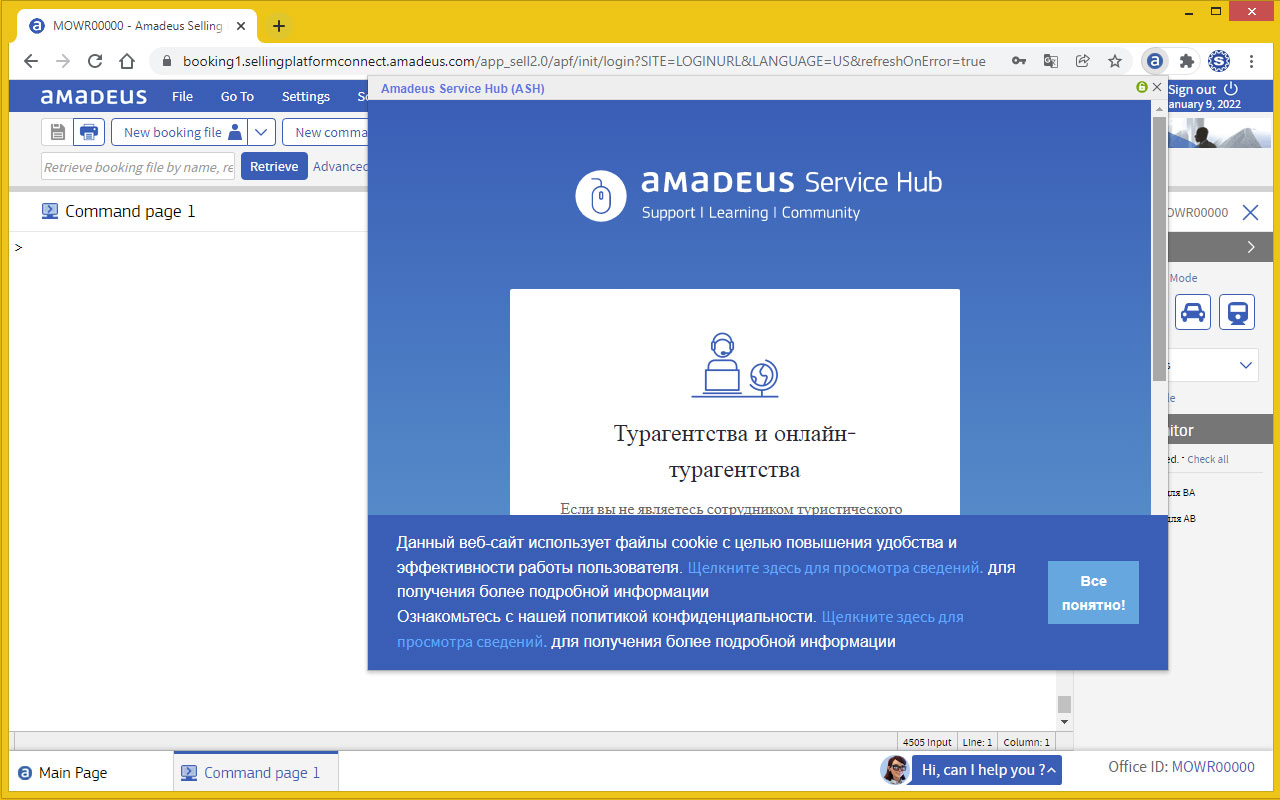
Task: Click the ASH popup vertical scrollbar
Action: tap(1159, 248)
